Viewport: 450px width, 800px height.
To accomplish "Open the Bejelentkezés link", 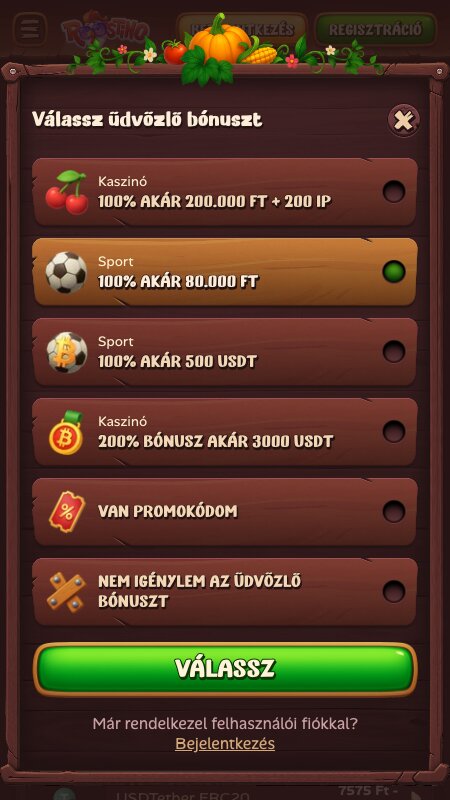I will [x=225, y=743].
